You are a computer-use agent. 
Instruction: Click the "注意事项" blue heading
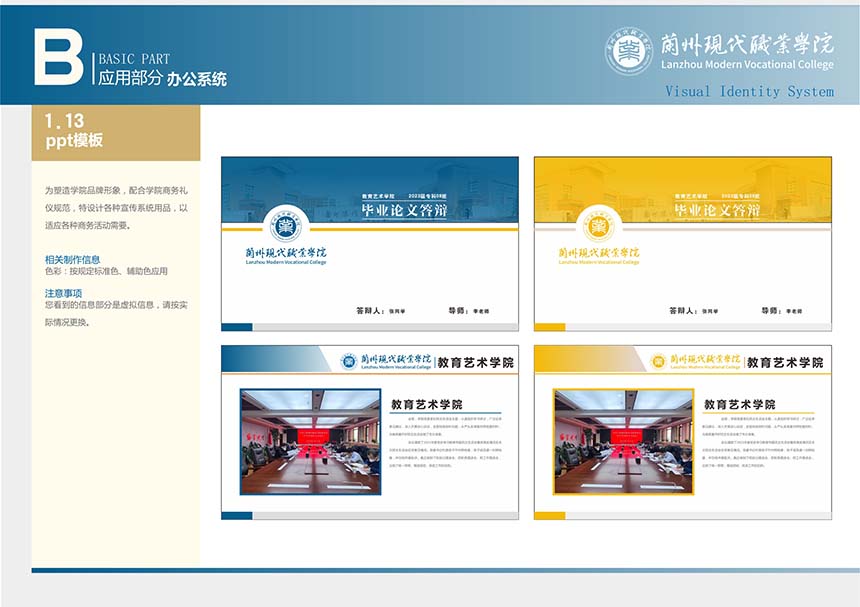(63, 292)
